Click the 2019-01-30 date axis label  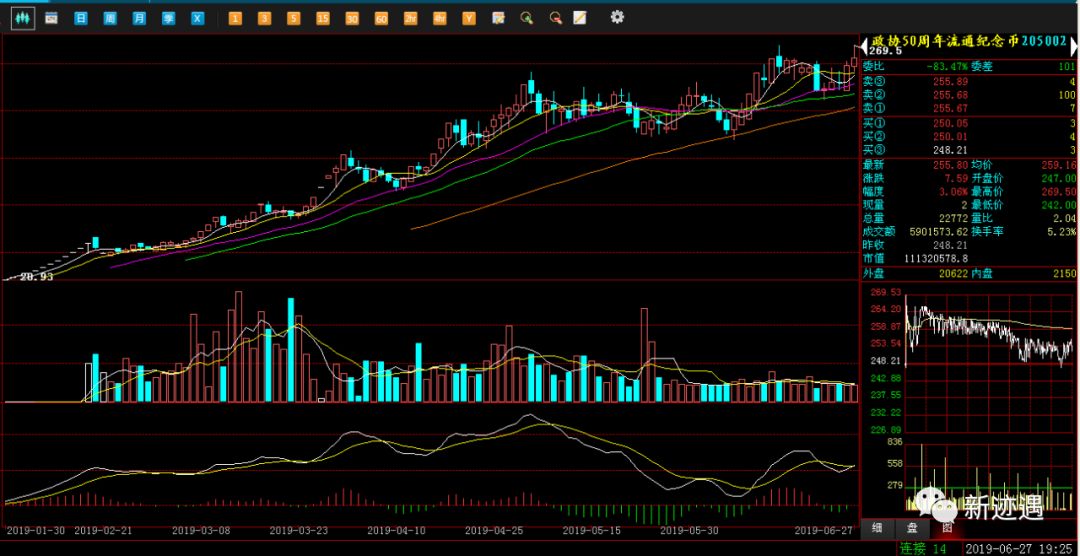[x=35, y=531]
